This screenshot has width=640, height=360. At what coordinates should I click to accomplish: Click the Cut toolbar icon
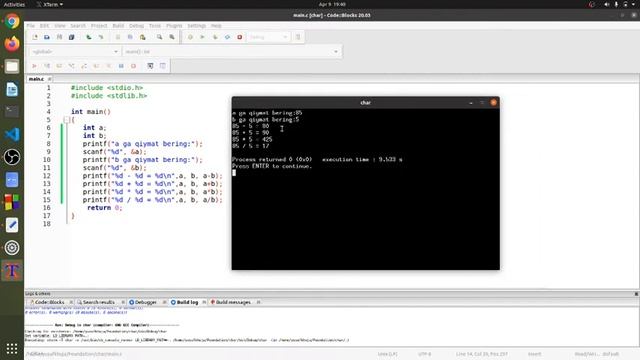(118, 37)
